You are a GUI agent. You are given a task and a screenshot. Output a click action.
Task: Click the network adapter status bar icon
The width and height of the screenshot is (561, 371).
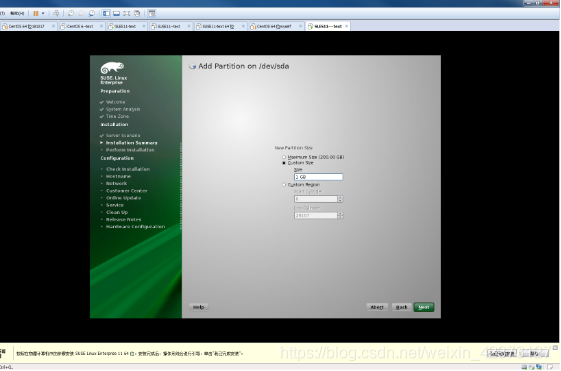coord(539,367)
